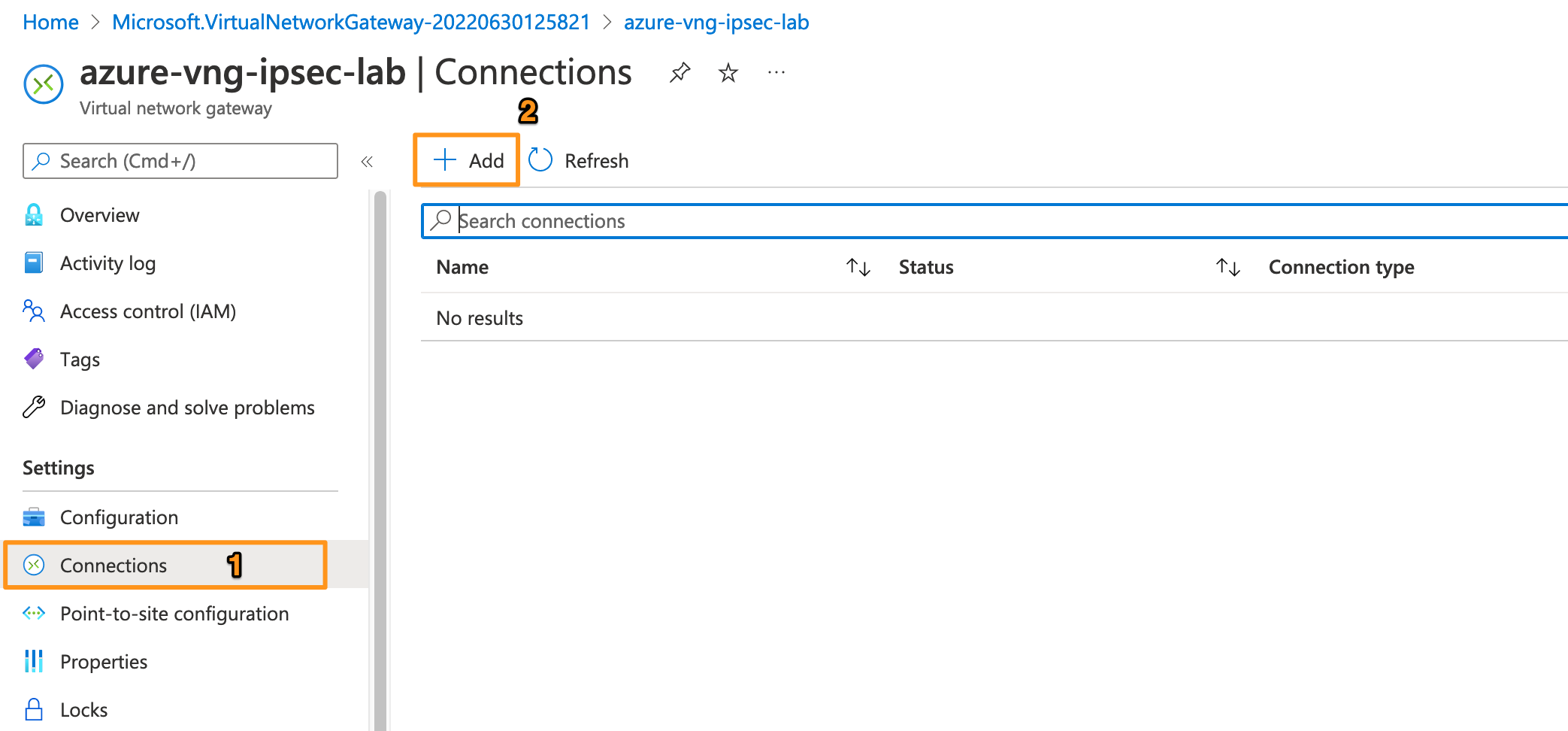
Task: Pin the azure-vng-ipsec-lab blade
Action: (x=680, y=73)
